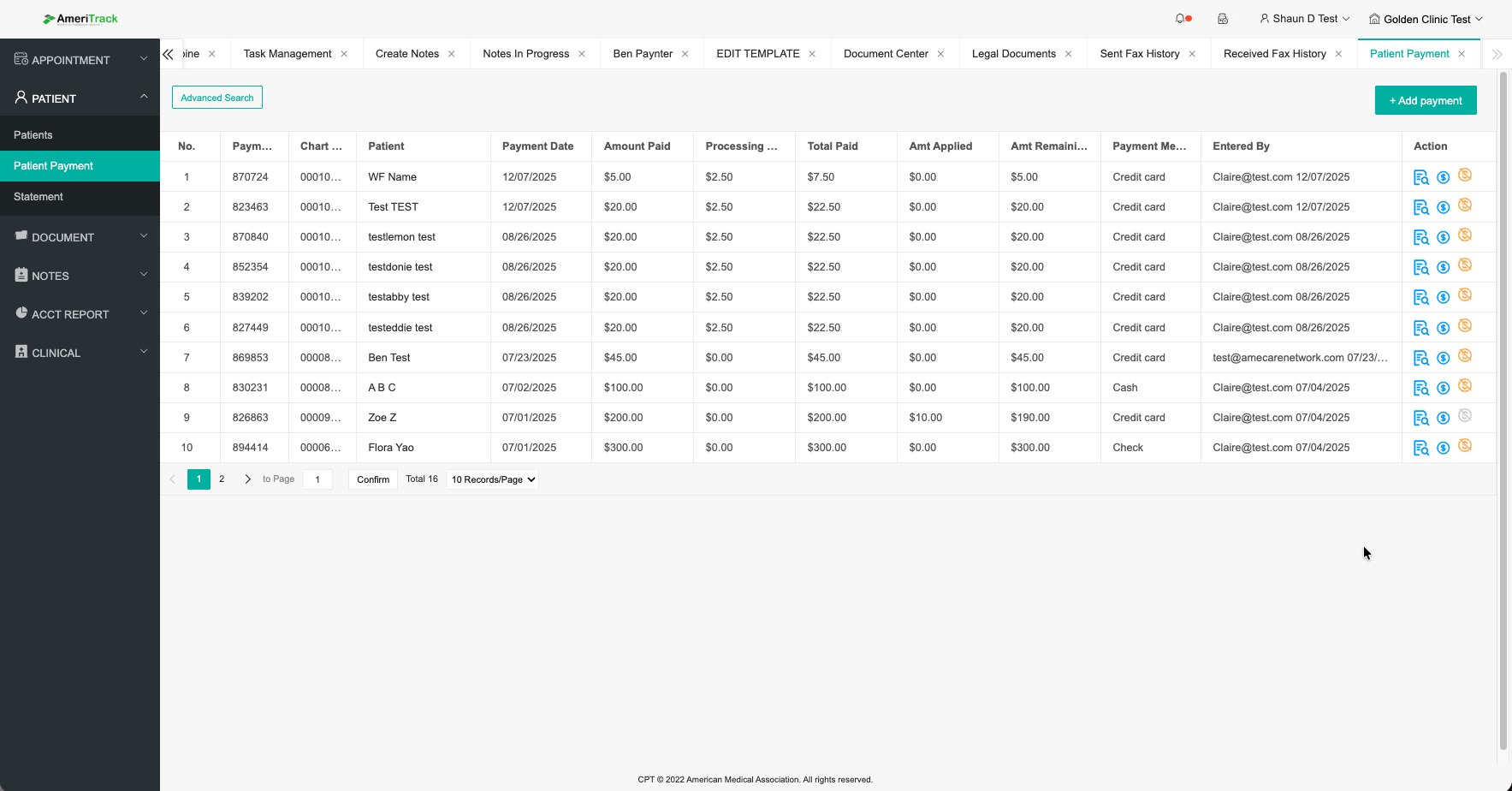Click the fax machine icon in header

(1223, 19)
